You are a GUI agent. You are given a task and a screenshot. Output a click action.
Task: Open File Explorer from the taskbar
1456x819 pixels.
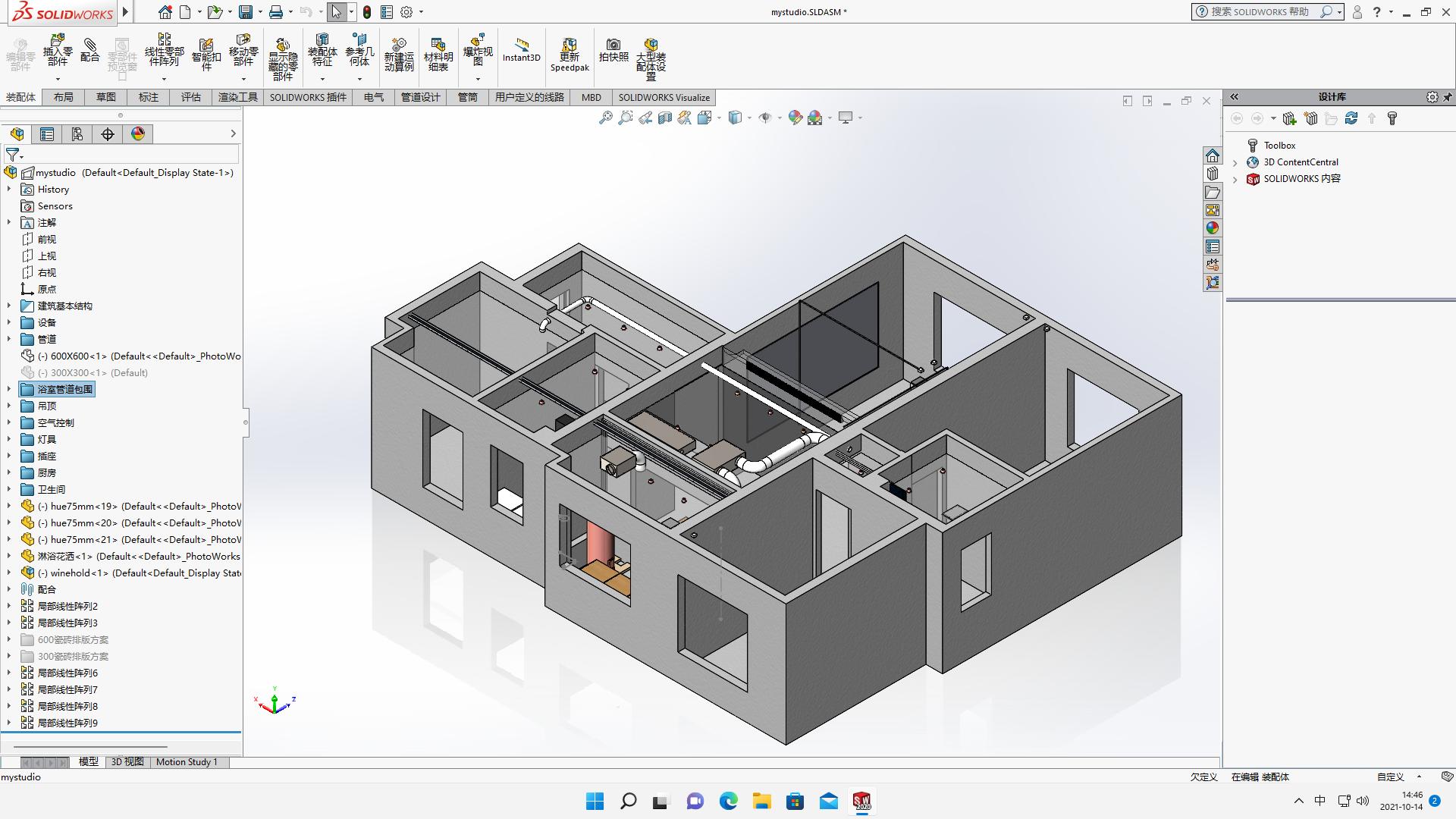762,801
